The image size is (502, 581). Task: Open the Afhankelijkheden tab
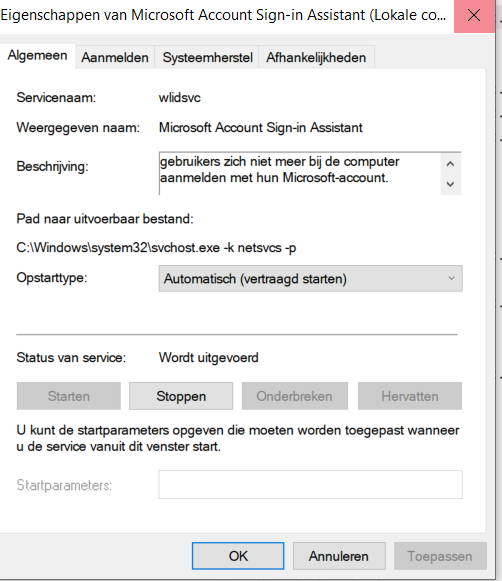[x=316, y=57]
